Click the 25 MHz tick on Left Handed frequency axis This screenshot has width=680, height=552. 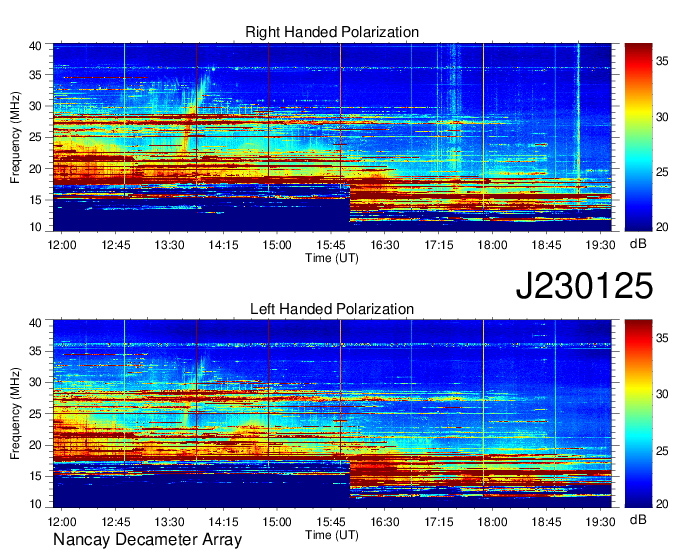click(35, 414)
